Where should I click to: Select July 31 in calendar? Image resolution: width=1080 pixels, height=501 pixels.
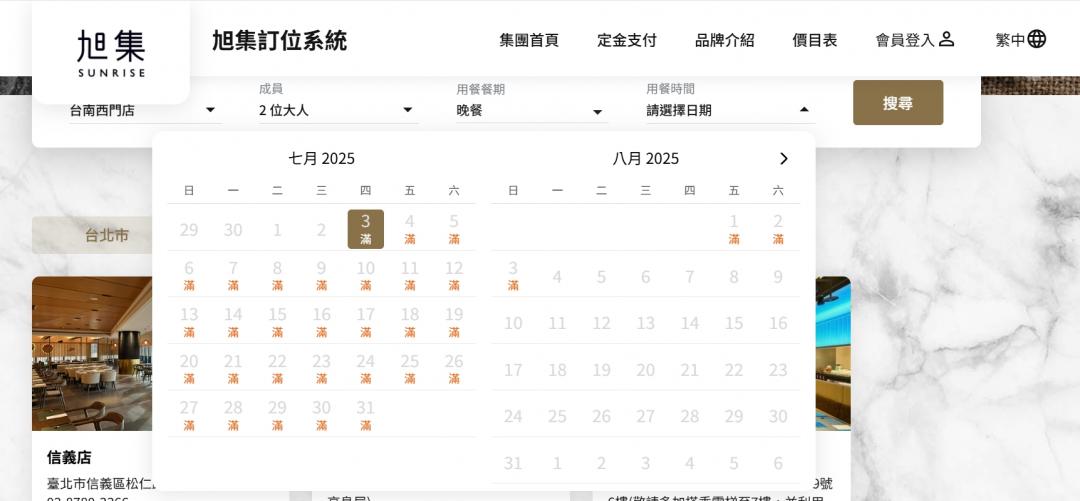point(366,415)
